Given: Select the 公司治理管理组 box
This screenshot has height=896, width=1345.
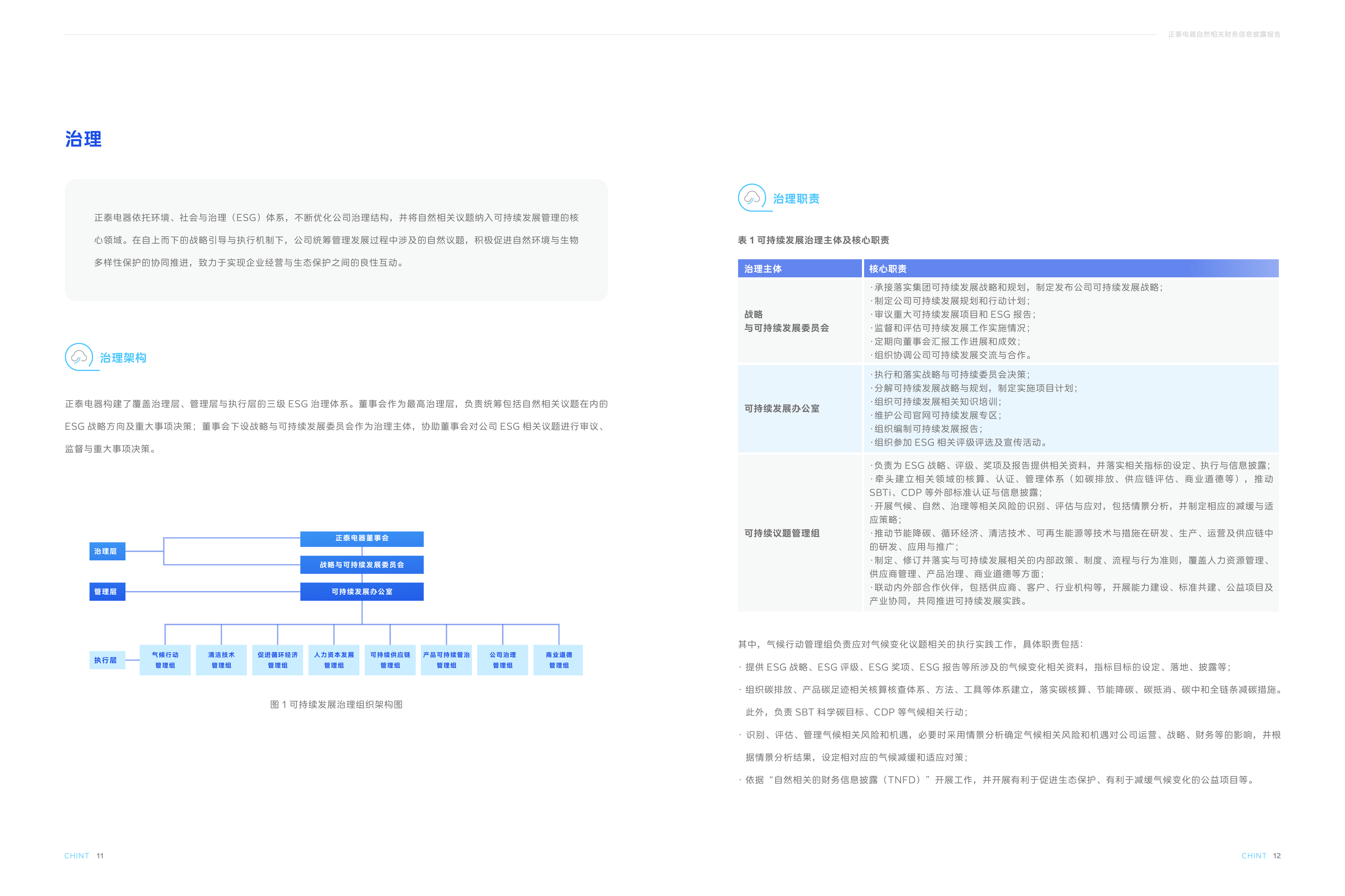Looking at the screenshot, I should pyautogui.click(x=503, y=660).
